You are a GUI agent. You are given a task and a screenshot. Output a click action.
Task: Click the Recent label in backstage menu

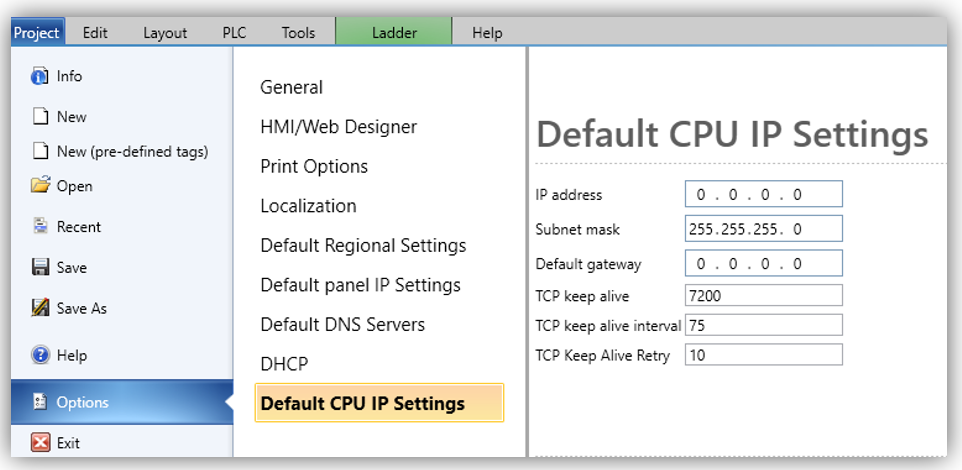click(x=79, y=227)
